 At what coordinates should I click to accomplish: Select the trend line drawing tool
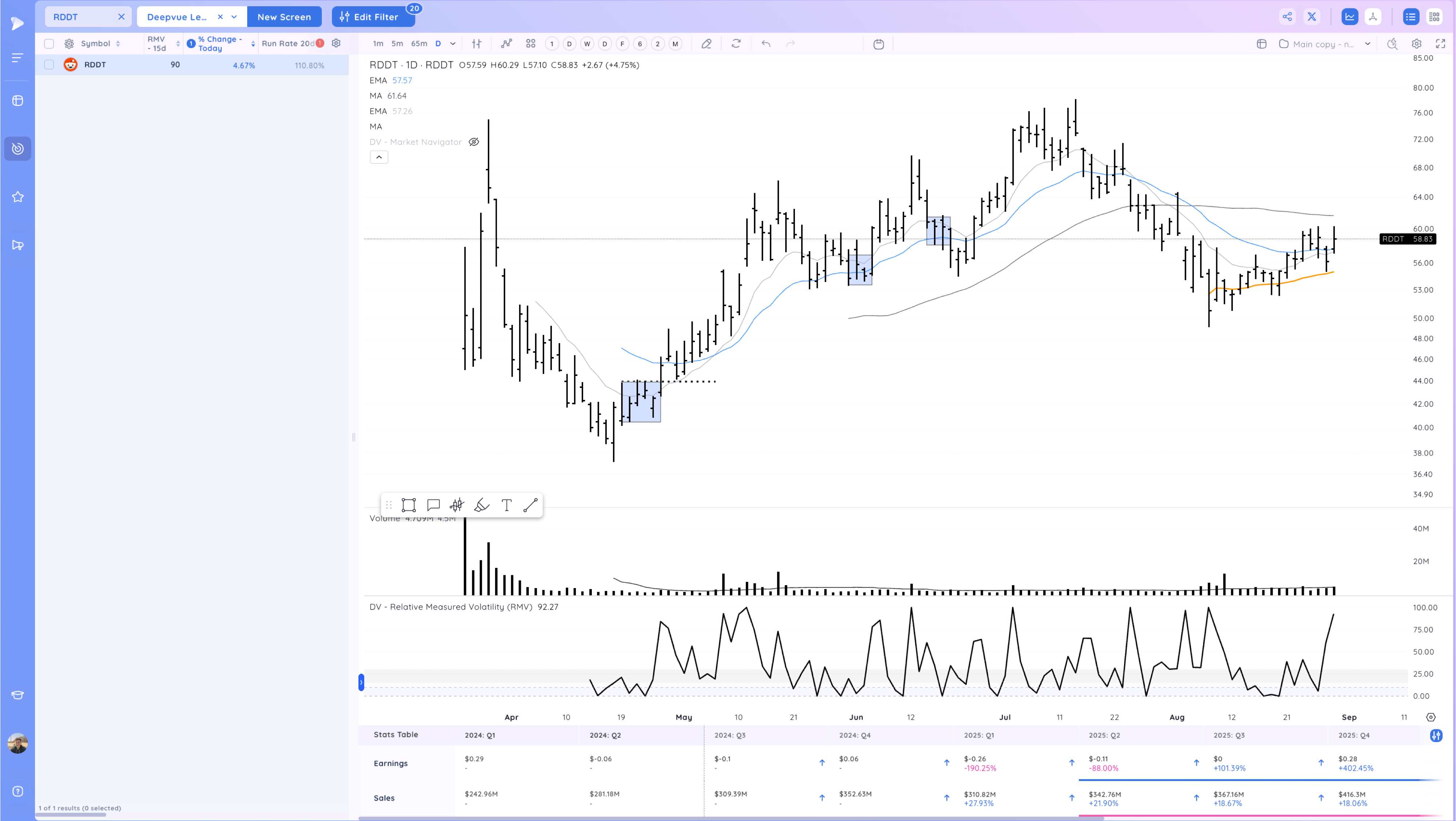[x=530, y=505]
